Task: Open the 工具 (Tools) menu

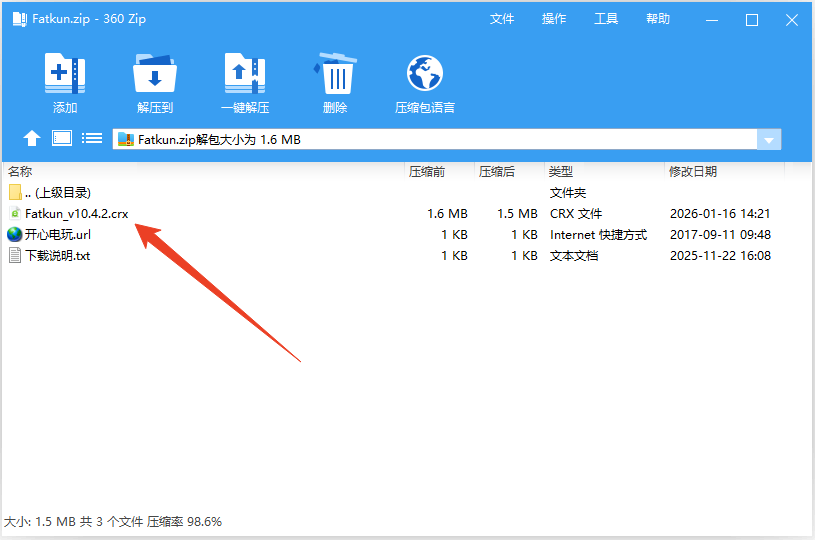Action: click(x=606, y=19)
